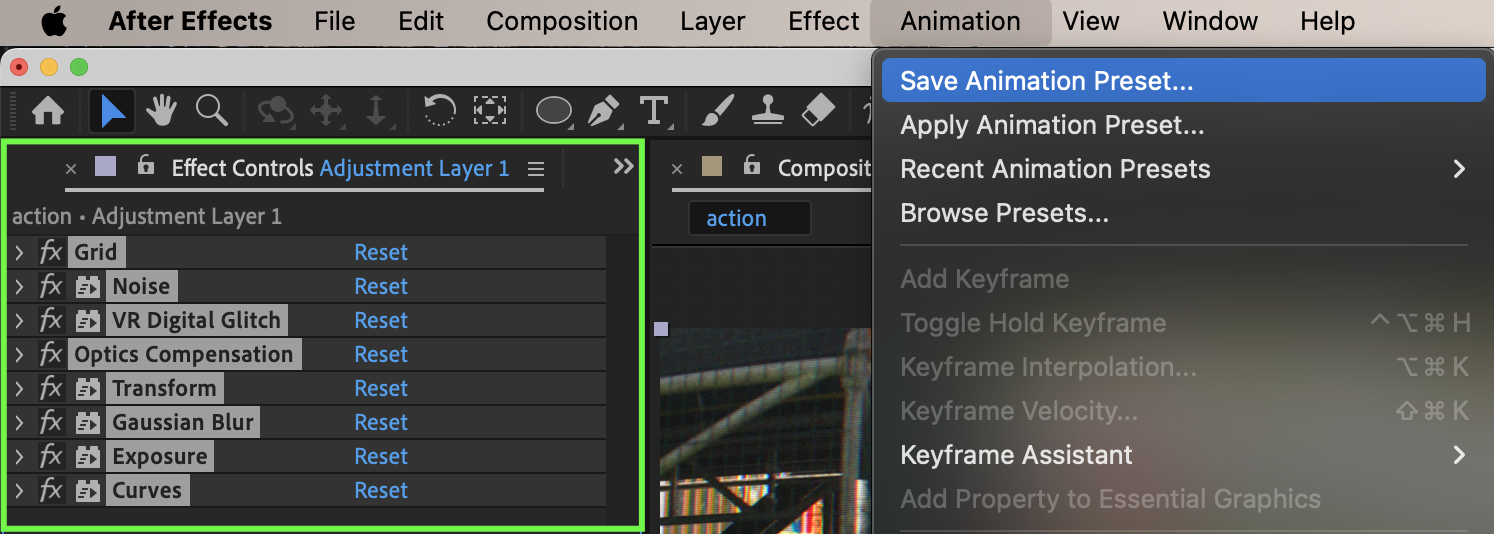Select the Ellipse shape tool
The height and width of the screenshot is (534, 1494).
(554, 110)
